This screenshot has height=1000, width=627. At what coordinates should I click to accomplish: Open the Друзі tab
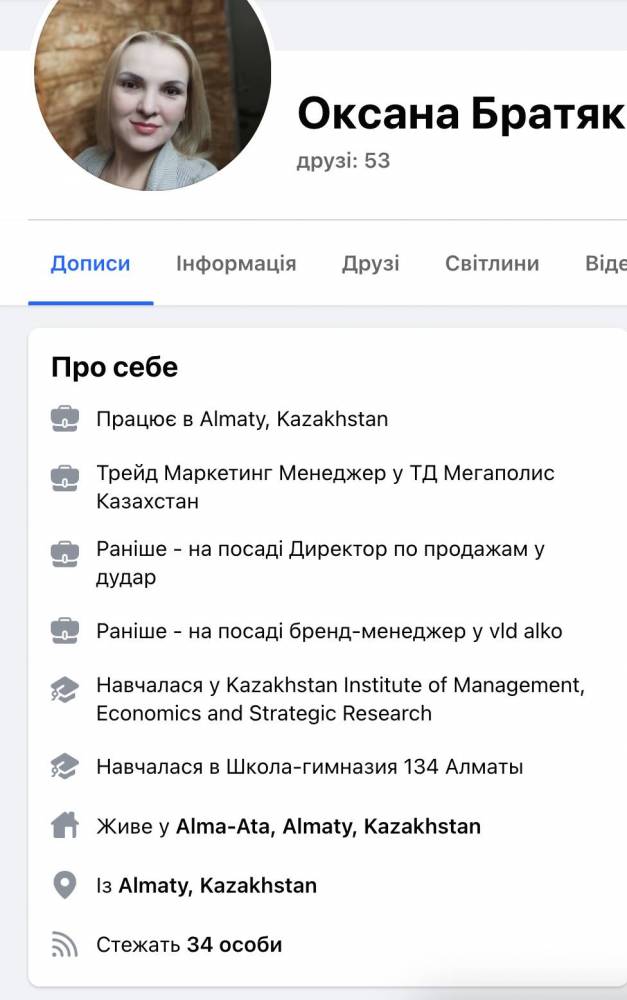tap(370, 264)
